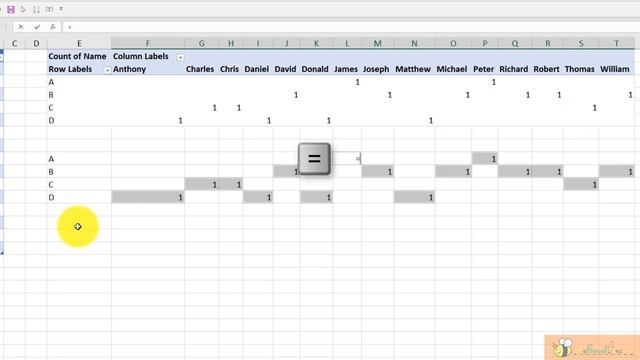Open the Row Labels filter dropdown

107,70
